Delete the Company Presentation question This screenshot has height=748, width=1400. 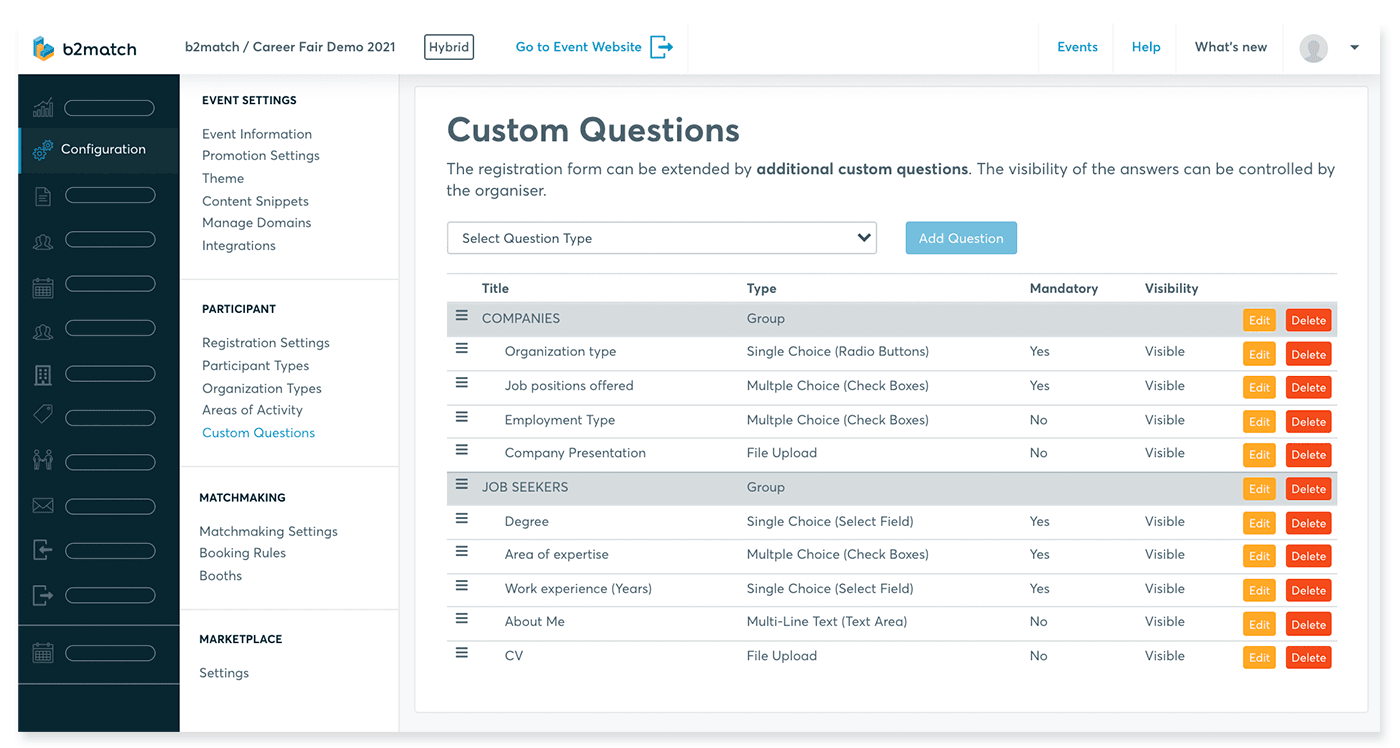tap(1308, 455)
